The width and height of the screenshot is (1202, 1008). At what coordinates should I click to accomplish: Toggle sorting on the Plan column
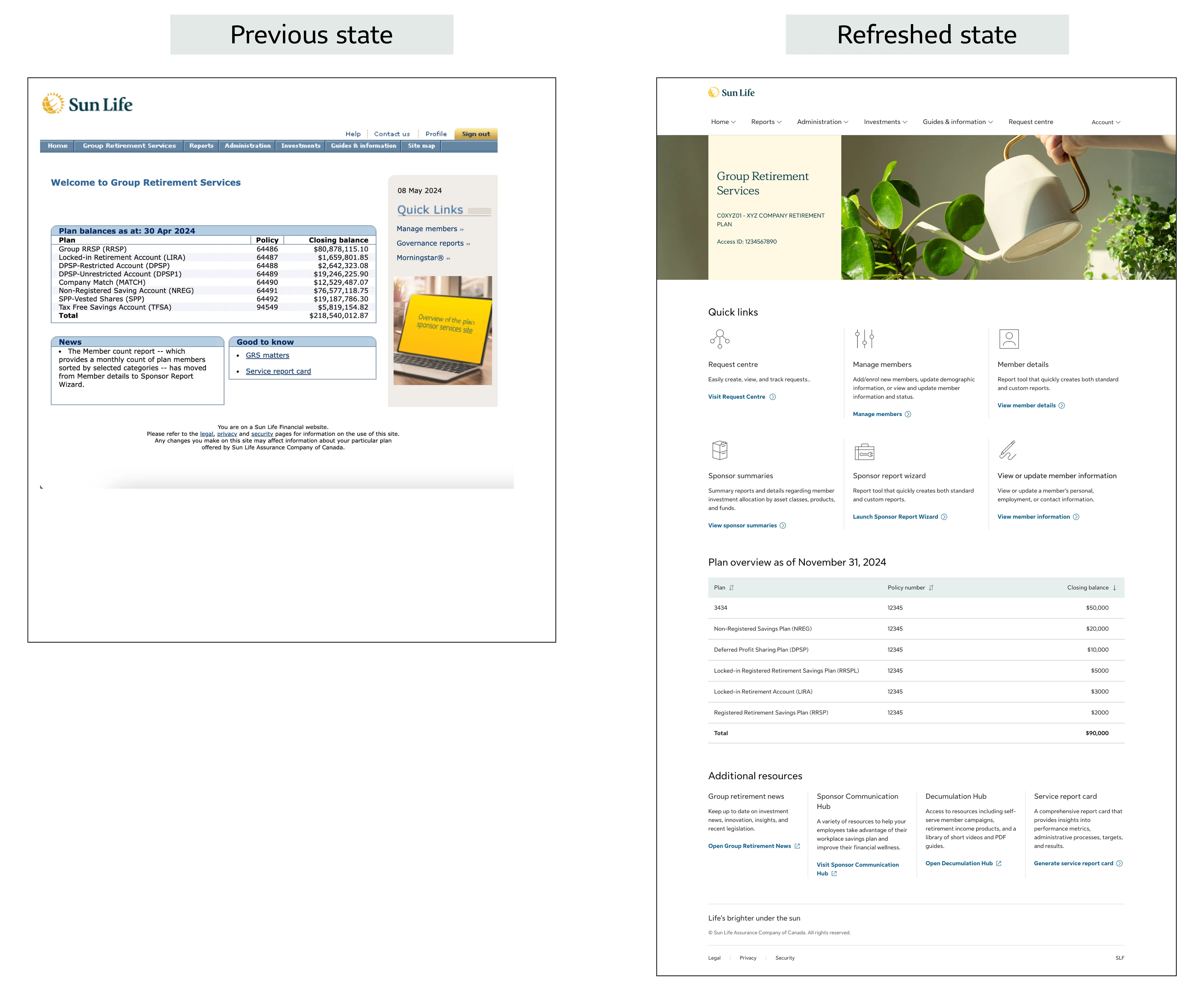(x=732, y=587)
